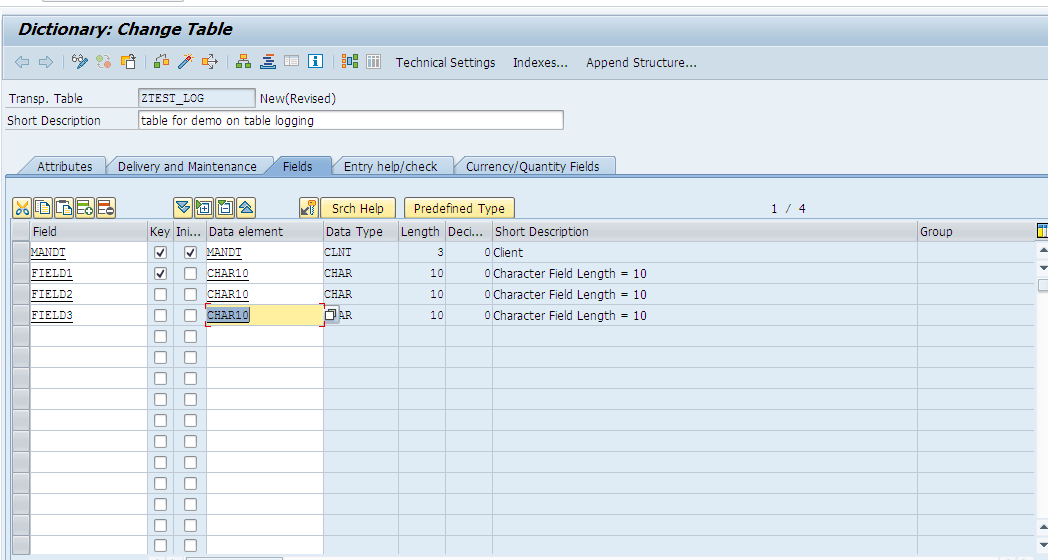Click CHAR10 data element for FIELD2
1048x560 pixels.
(x=228, y=294)
